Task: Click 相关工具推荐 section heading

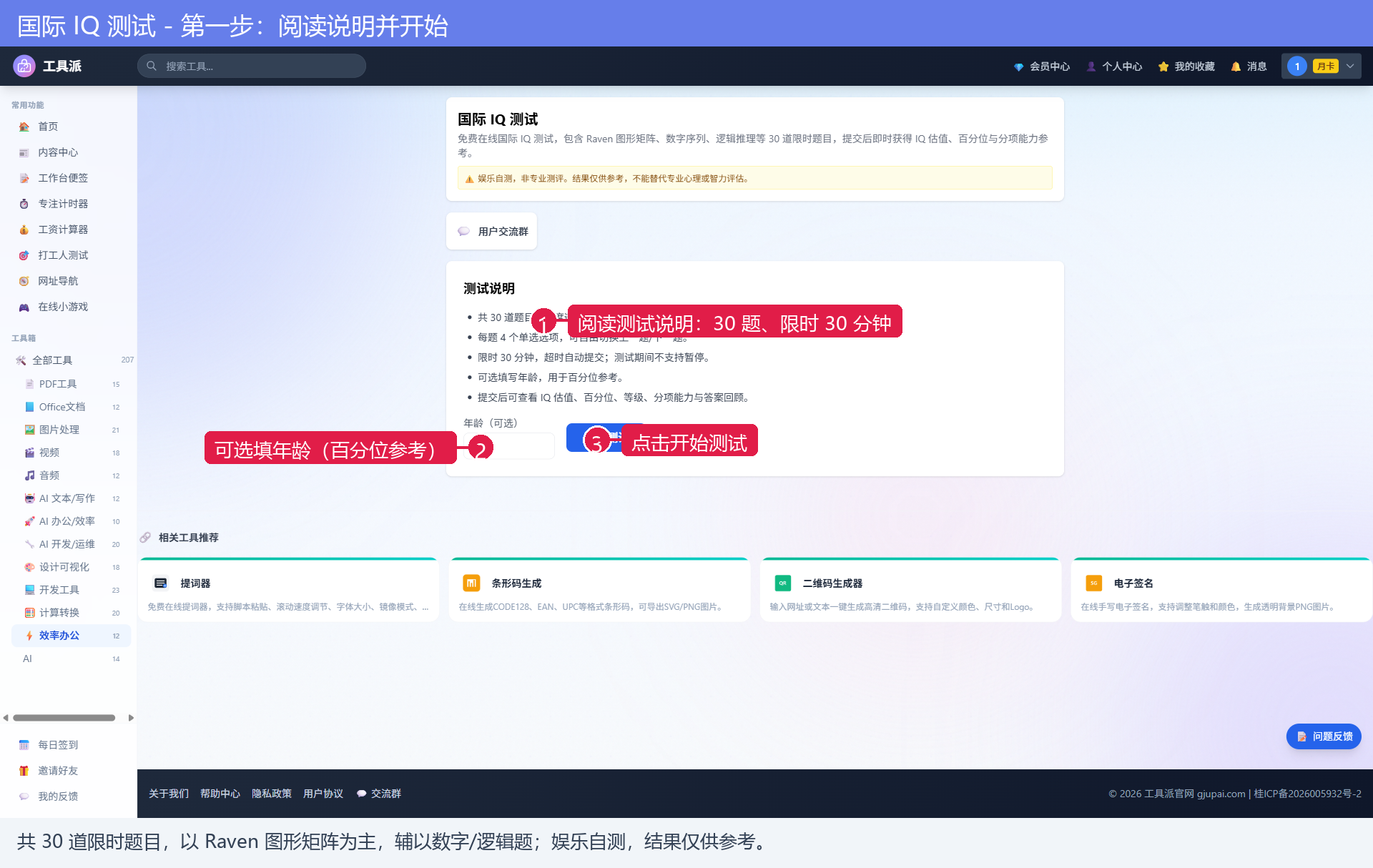Action: (189, 538)
